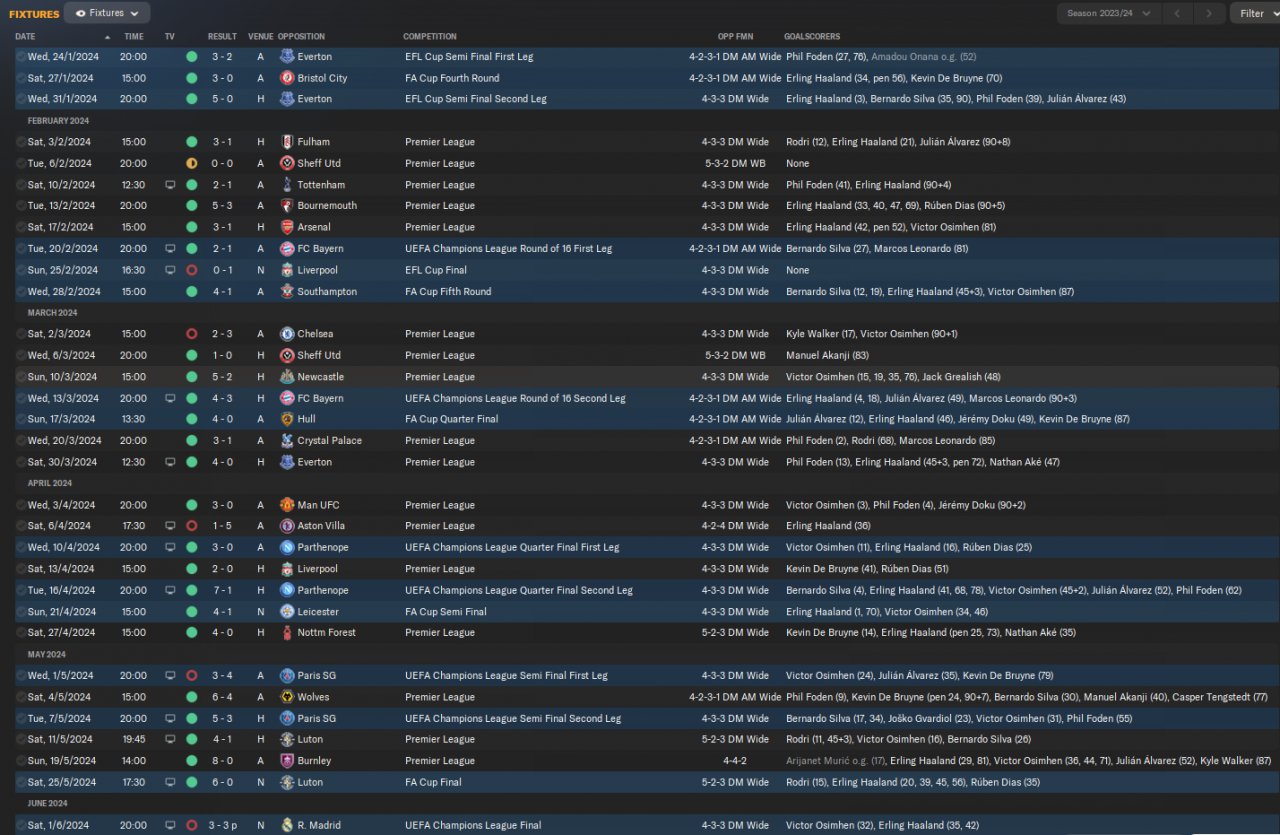Click the Fulham club badge
Viewport: 1280px width, 835px height.
point(287,142)
